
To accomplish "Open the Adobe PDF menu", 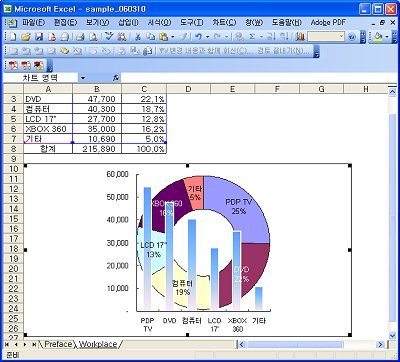I will tap(328, 23).
